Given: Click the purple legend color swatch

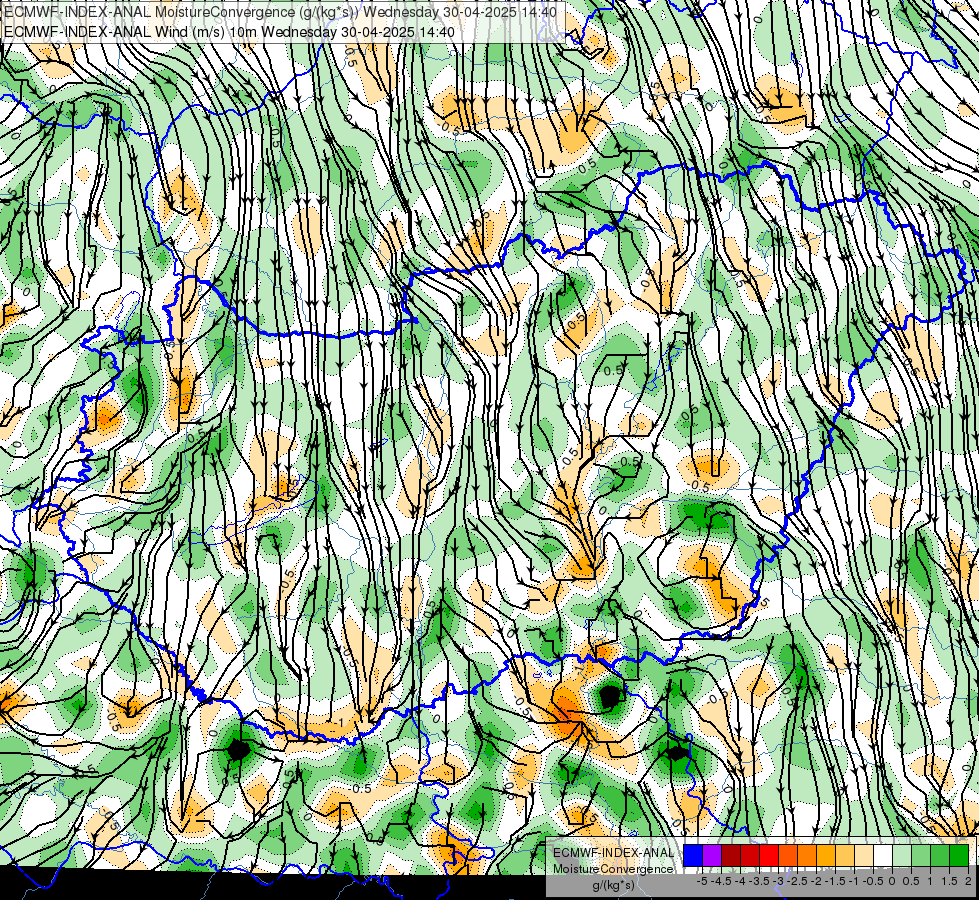Looking at the screenshot, I should point(712,855).
